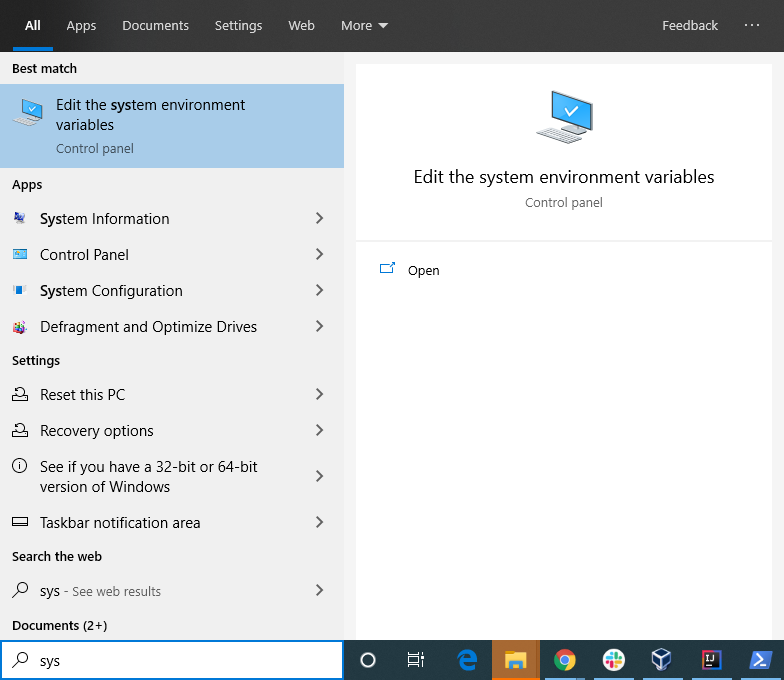Open IntelliJ IDEA from taskbar
This screenshot has height=680, width=784.
pos(712,660)
